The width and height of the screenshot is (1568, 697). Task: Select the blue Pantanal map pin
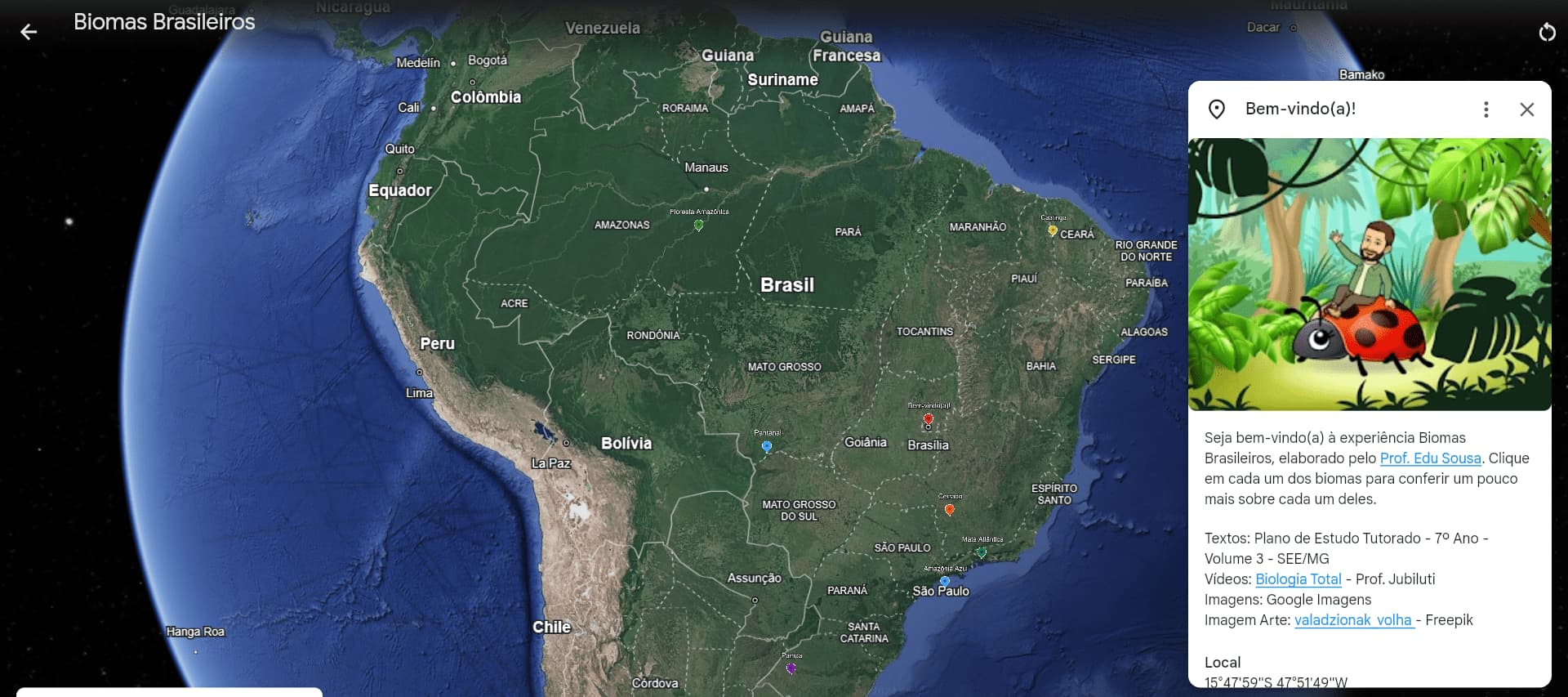tap(766, 447)
